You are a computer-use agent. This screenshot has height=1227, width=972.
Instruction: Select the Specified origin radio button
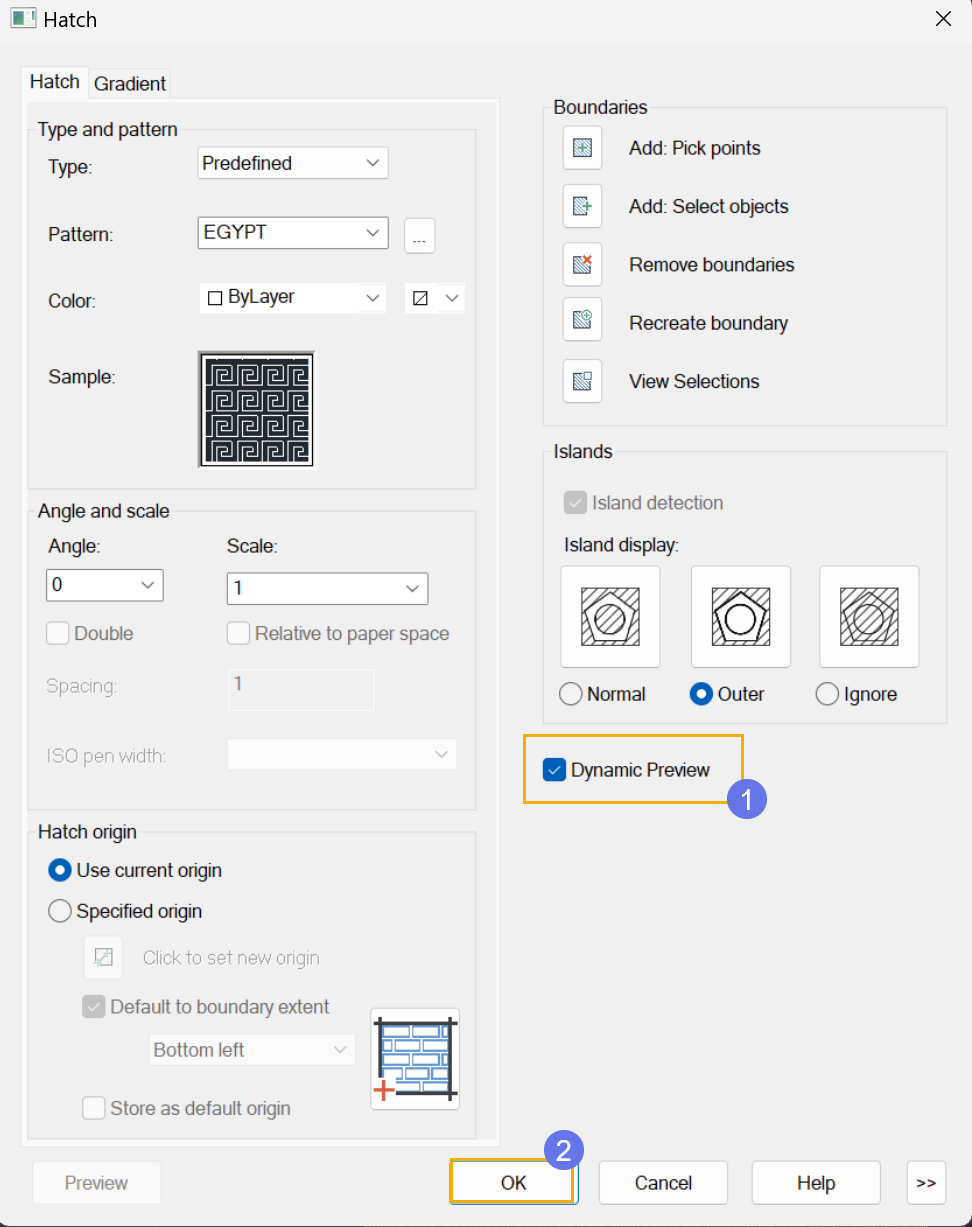[x=60, y=911]
